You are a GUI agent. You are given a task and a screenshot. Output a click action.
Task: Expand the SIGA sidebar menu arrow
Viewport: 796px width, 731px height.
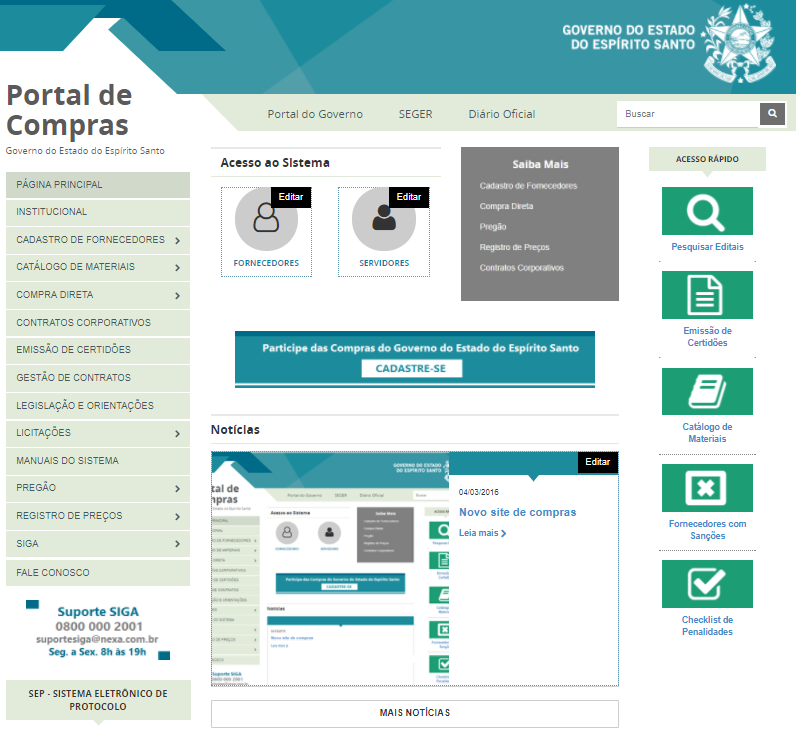pos(176,545)
